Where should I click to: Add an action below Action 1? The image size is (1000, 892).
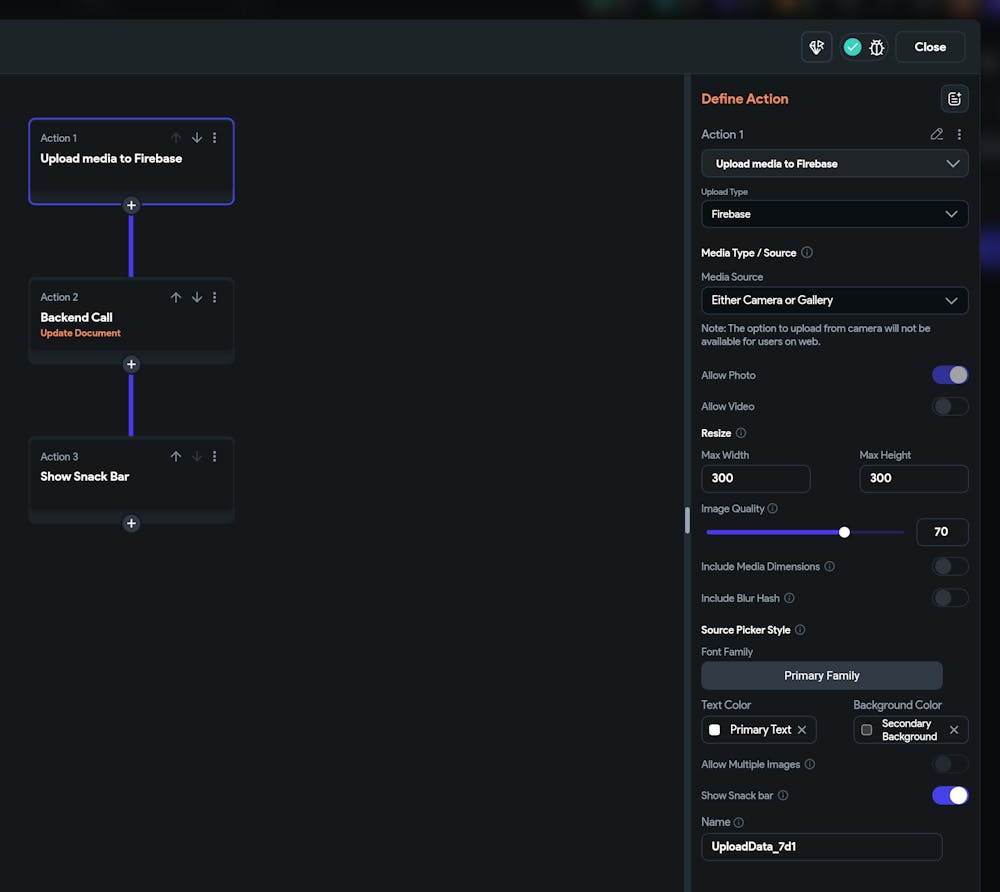click(131, 205)
